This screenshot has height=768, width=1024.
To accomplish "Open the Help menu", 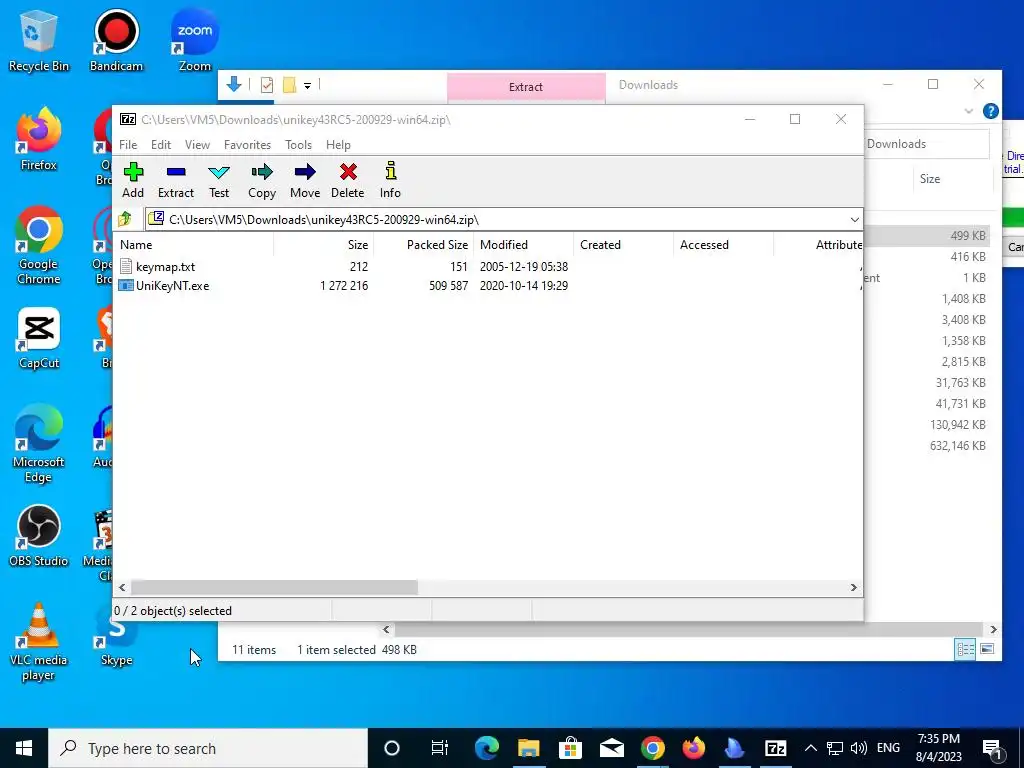I will [338, 145].
